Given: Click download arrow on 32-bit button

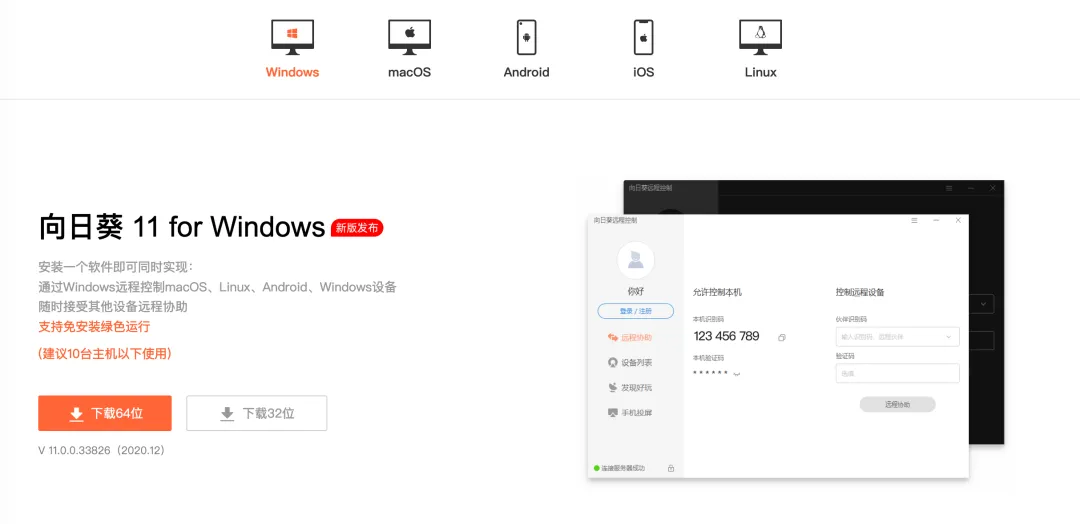Looking at the screenshot, I should pyautogui.click(x=227, y=414).
